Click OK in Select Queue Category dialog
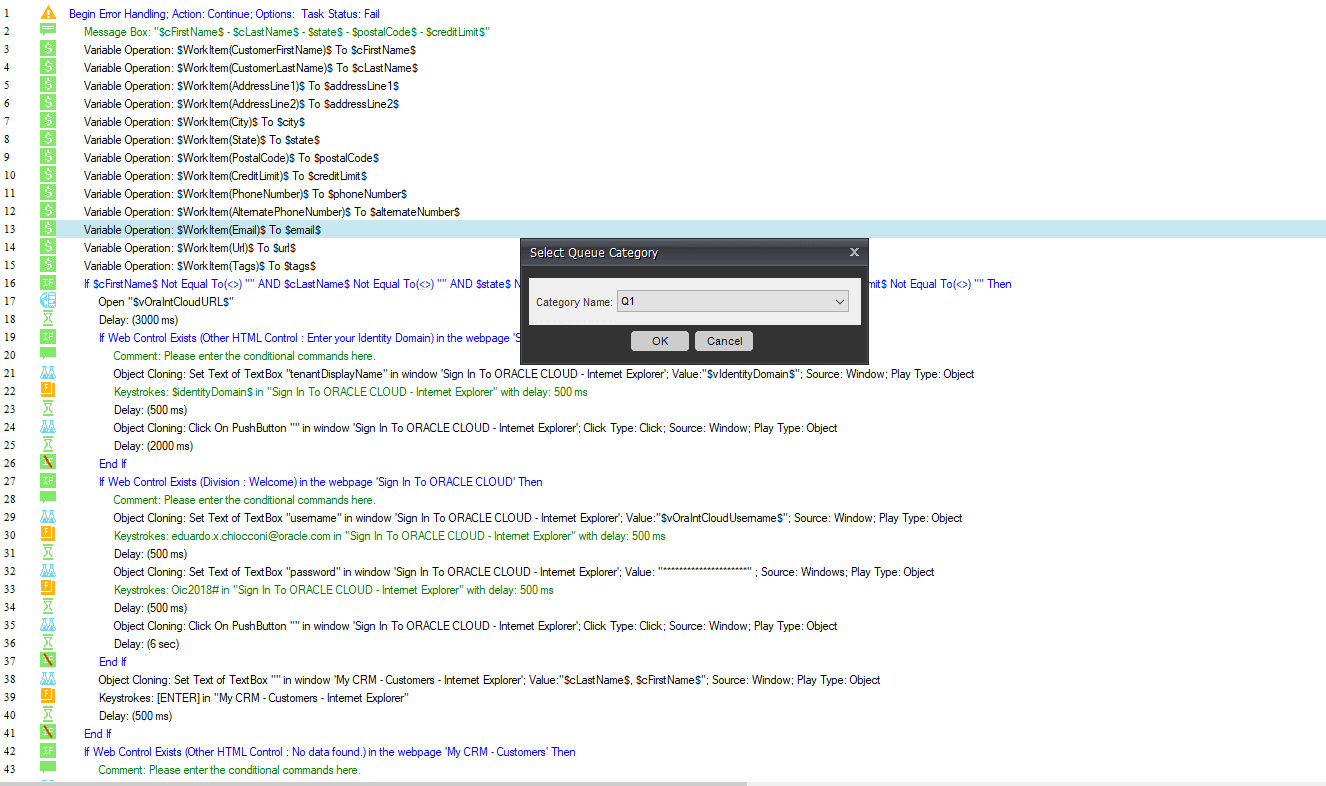 (x=660, y=341)
